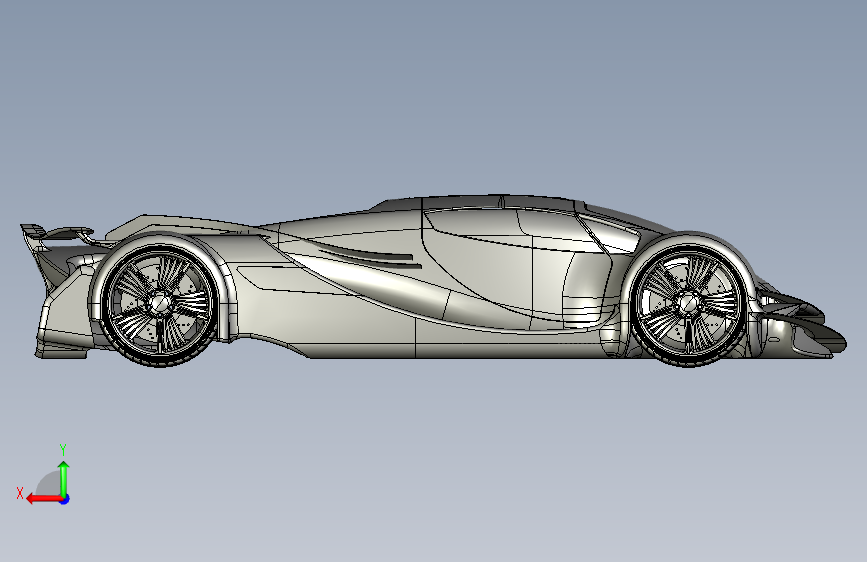Viewport: 867px width, 562px height.
Task: Click the red X axis arrow on the triad
Action: [x=44, y=499]
